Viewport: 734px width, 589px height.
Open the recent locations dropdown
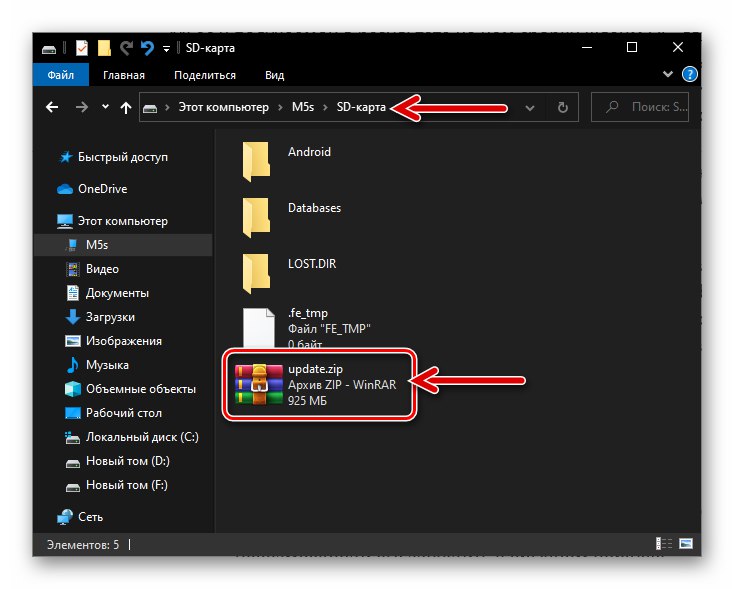105,107
